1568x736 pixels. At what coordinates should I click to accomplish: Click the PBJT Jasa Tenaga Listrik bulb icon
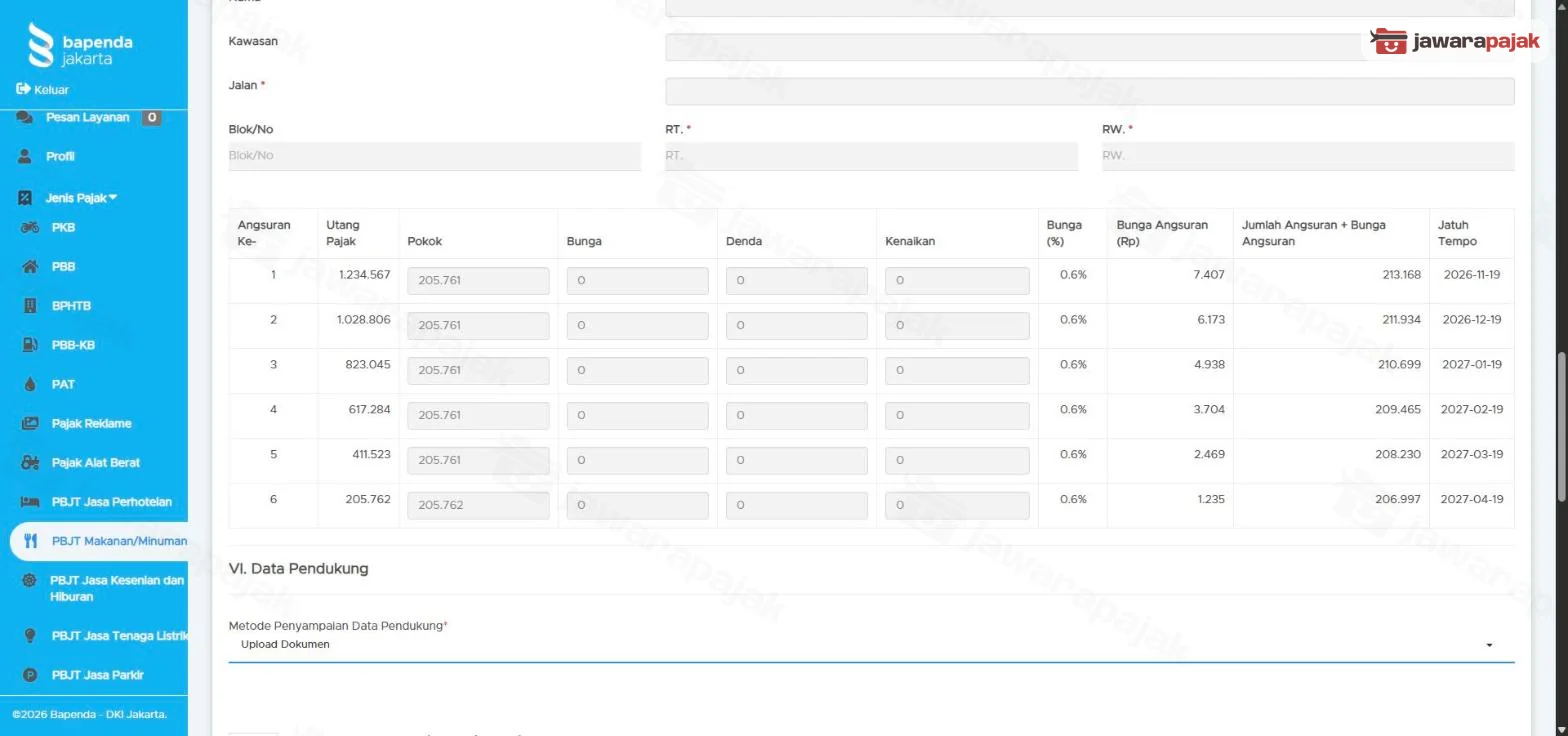pos(30,636)
